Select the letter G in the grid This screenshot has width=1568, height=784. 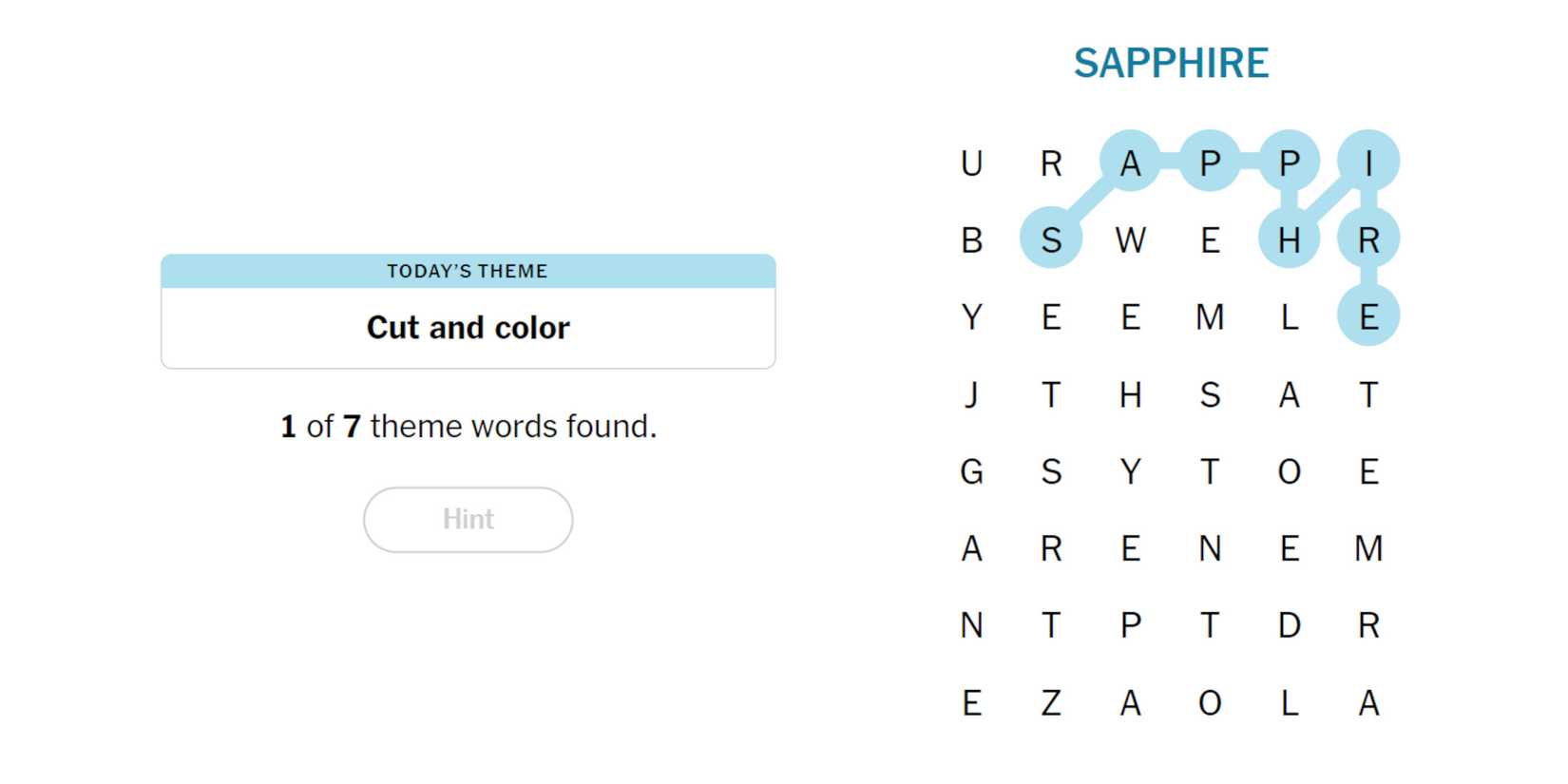971,471
